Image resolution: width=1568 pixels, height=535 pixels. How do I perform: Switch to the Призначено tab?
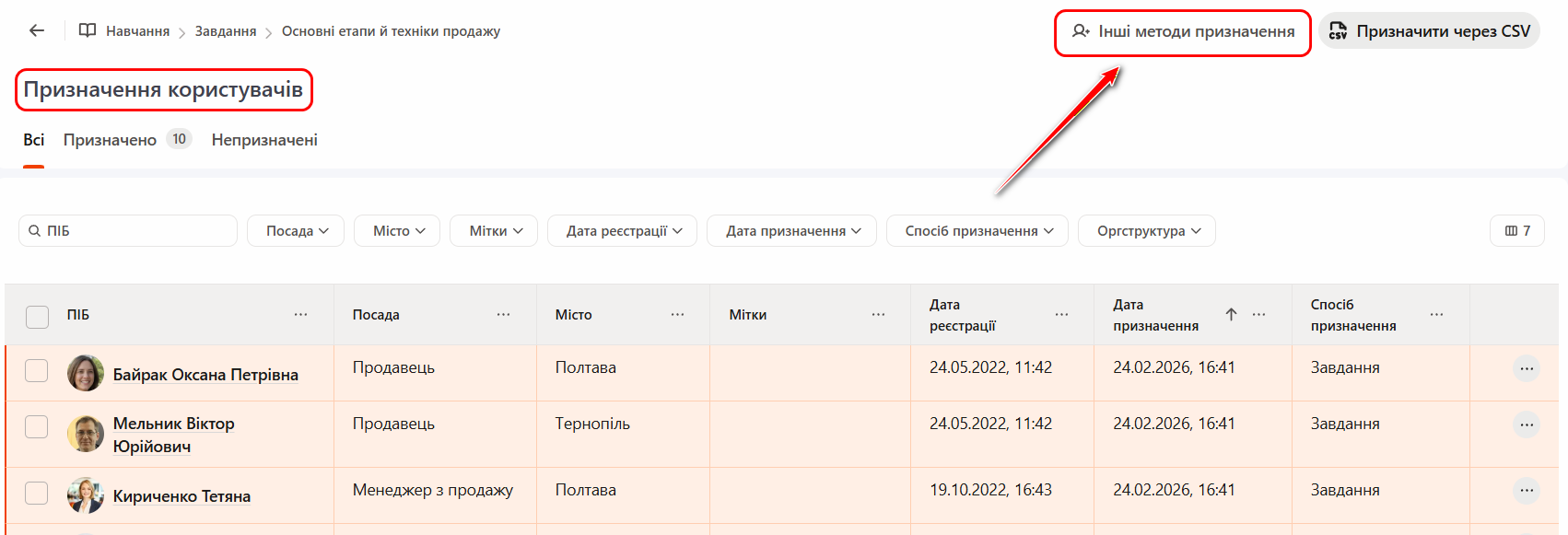point(110,140)
